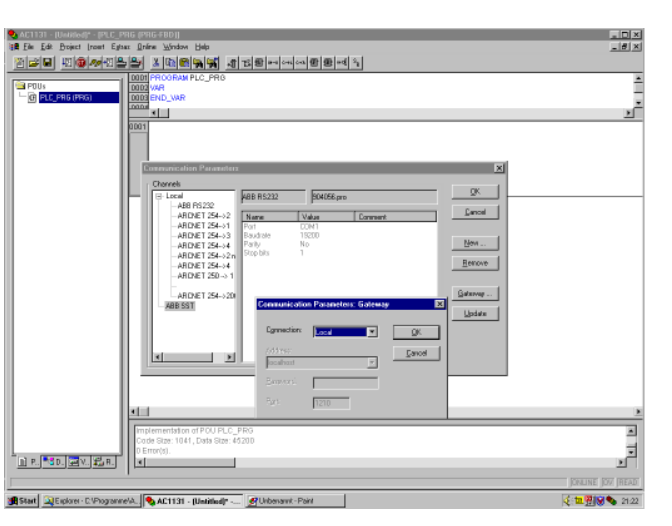Click the POUs folder icon in the organizer
The image size is (672, 526).
pyautogui.click(x=21, y=87)
